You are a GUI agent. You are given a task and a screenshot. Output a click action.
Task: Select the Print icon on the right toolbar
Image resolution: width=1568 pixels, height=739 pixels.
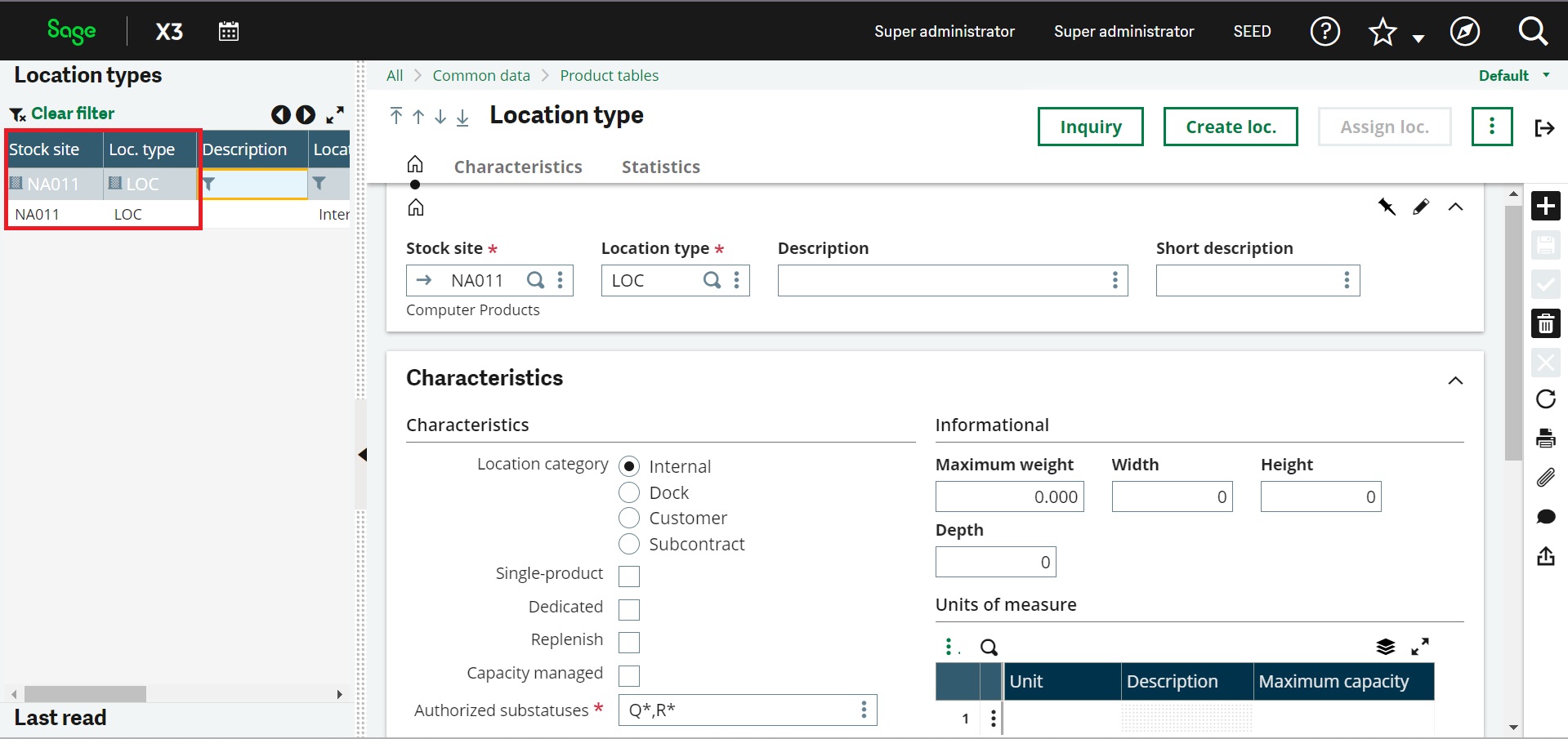(x=1545, y=438)
